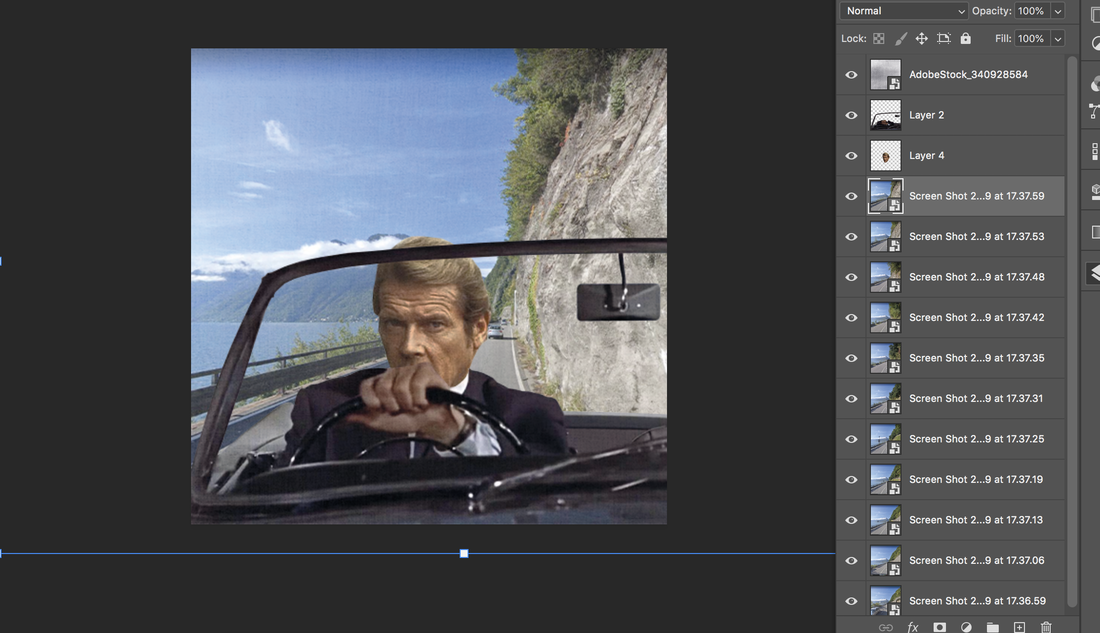This screenshot has width=1100, height=633.
Task: Open the Normal blend mode dropdown
Action: pyautogui.click(x=904, y=11)
